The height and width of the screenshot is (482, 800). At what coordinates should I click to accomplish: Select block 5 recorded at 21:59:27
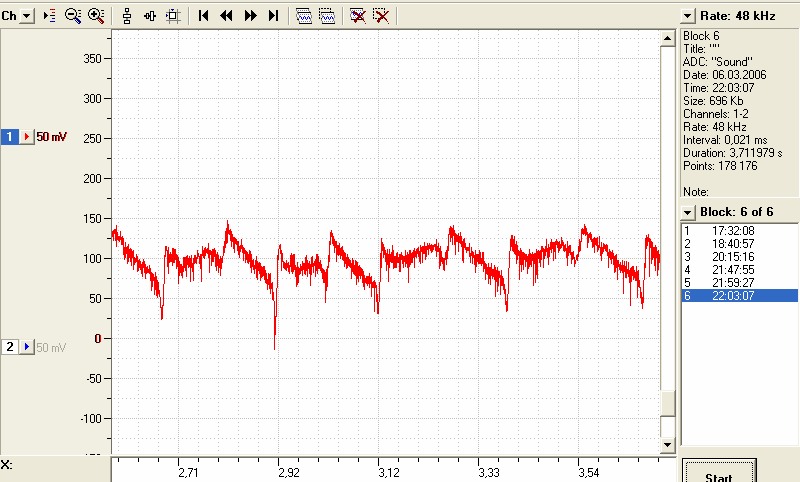click(x=740, y=283)
